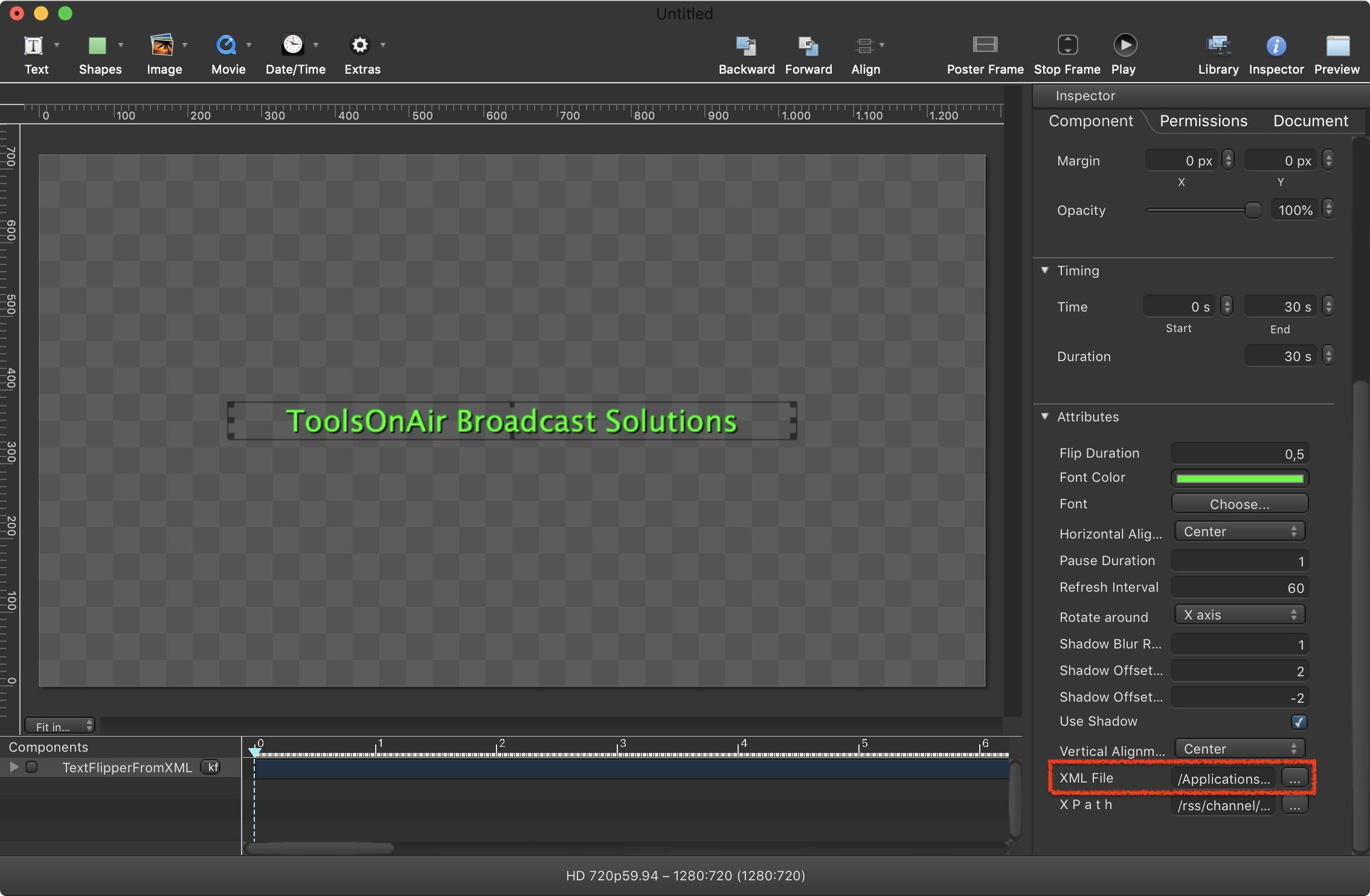Click the Align toolbar icon
Image resolution: width=1370 pixels, height=896 pixels.
(x=864, y=45)
